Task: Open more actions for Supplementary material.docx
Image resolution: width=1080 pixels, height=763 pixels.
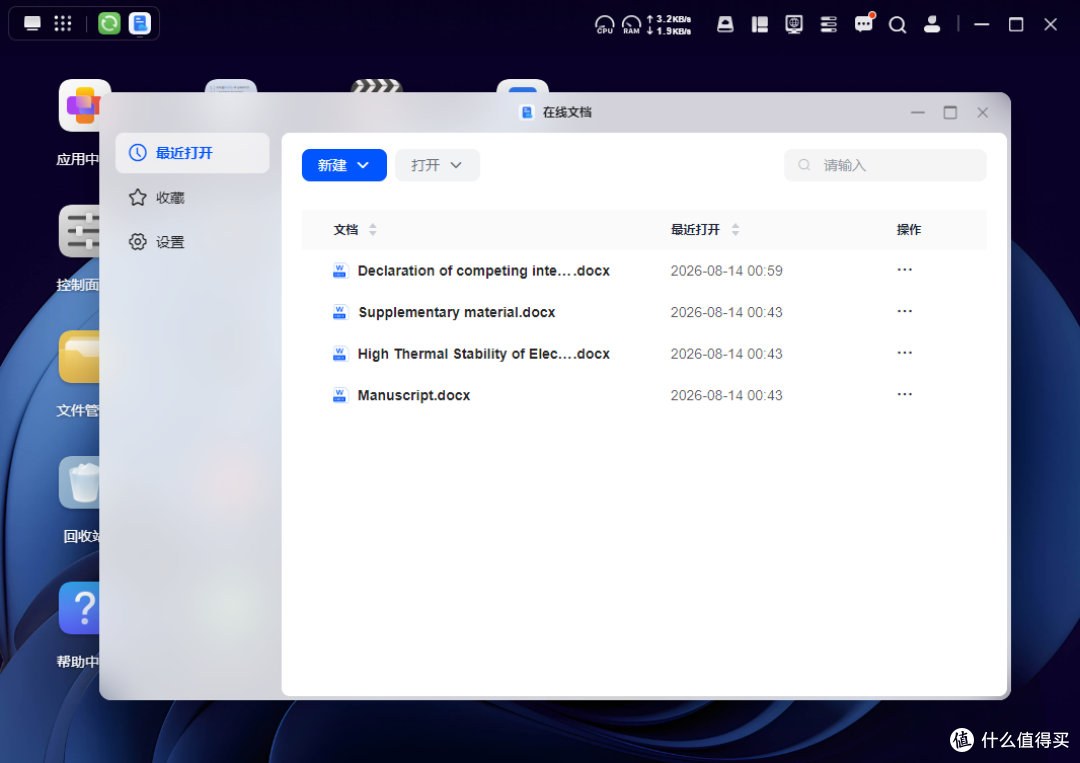Action: click(x=904, y=311)
